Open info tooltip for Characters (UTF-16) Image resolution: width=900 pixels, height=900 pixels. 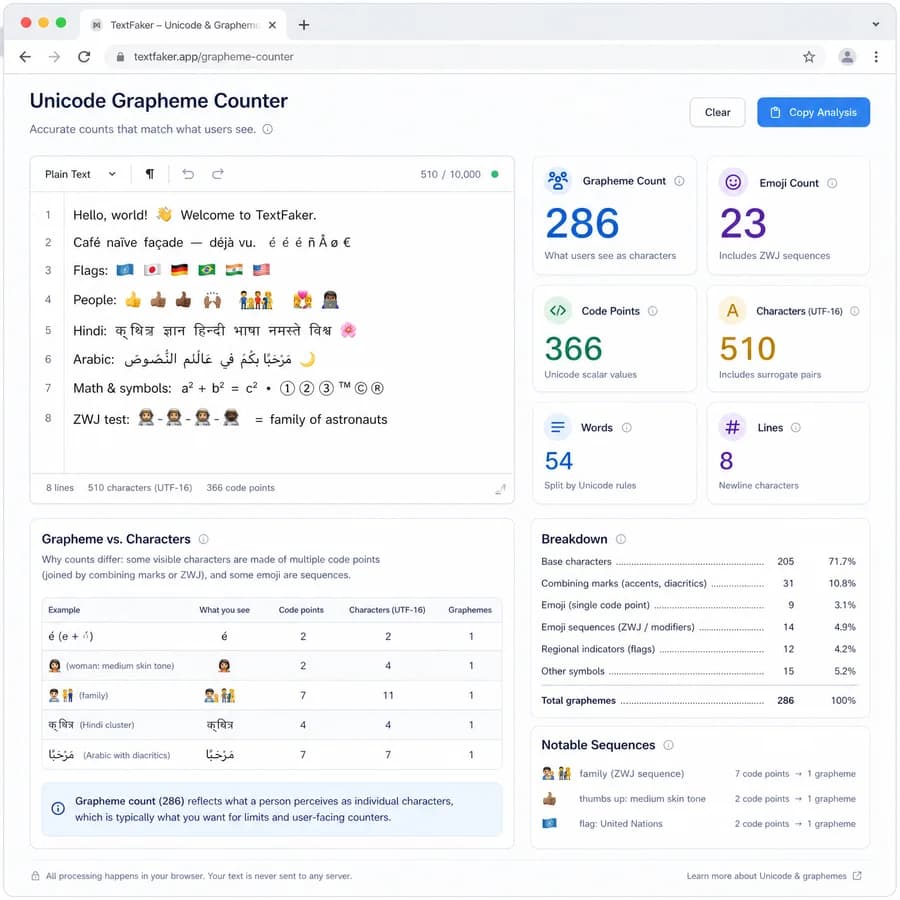pos(855,311)
